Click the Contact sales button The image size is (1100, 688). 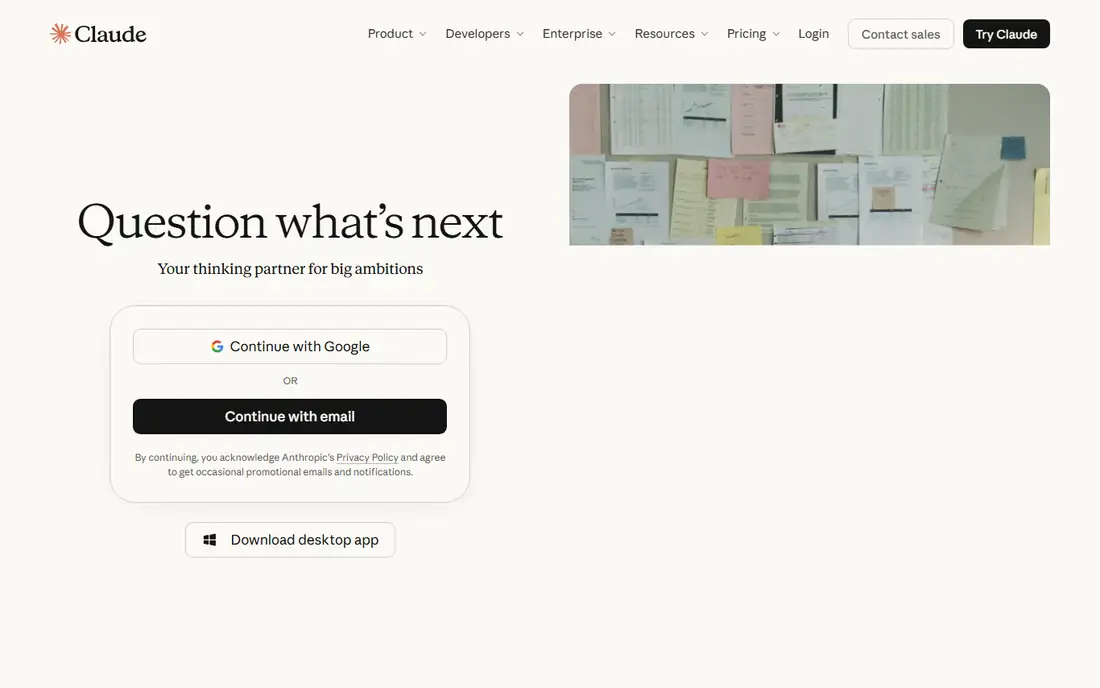pos(901,34)
